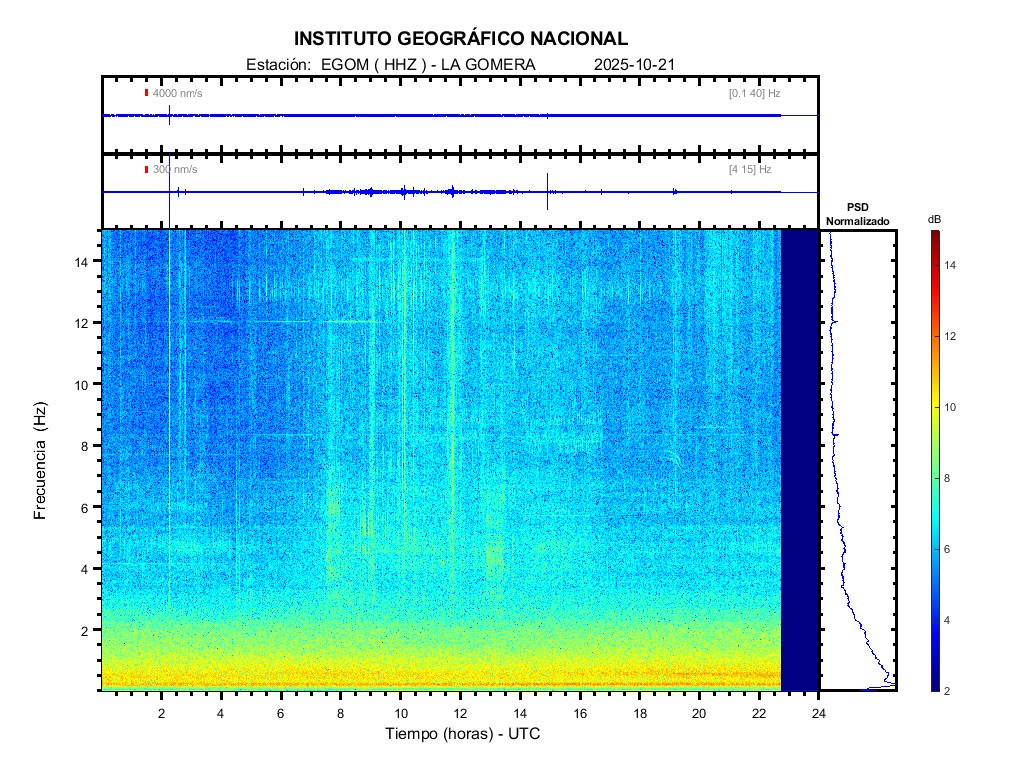1024x768 pixels.
Task: Select the [4 15] Hz filter label
Action: (750, 169)
